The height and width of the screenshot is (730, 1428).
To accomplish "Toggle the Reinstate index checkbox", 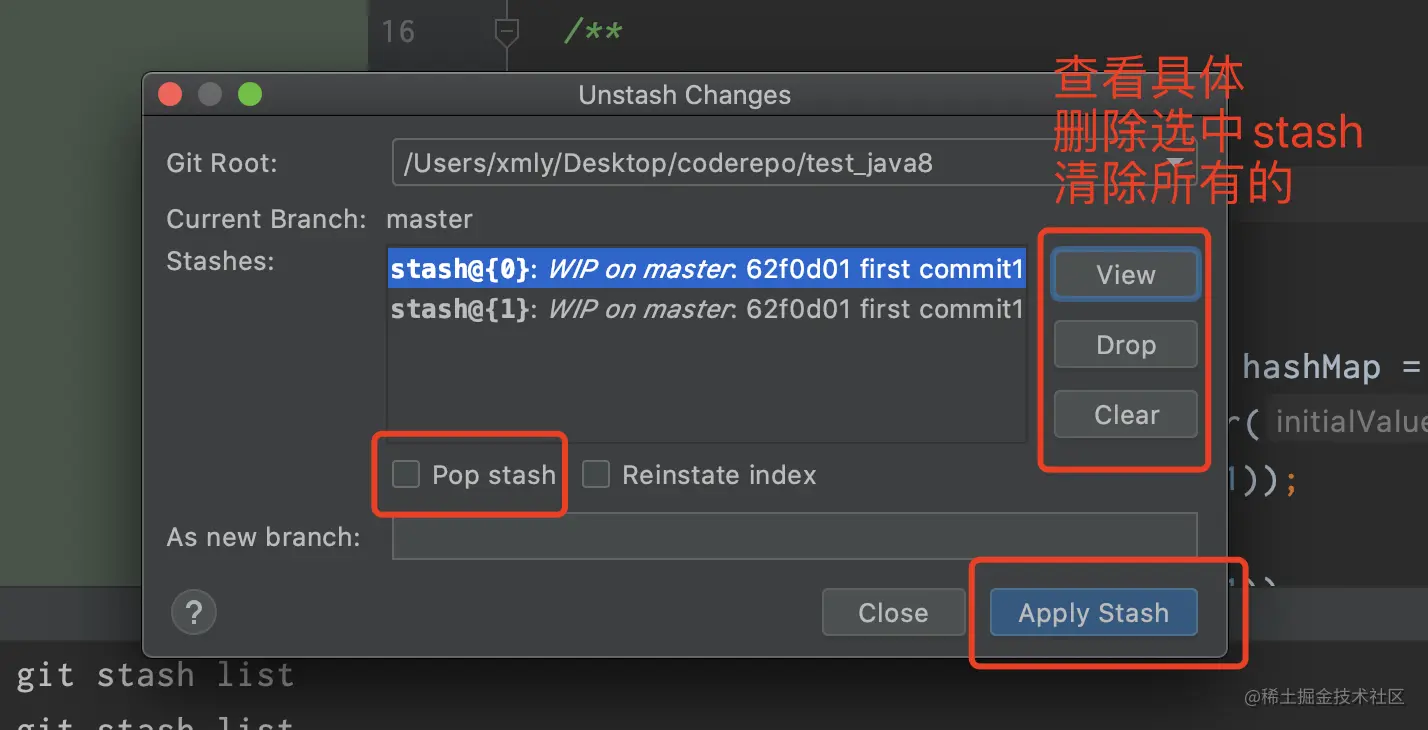I will [596, 474].
